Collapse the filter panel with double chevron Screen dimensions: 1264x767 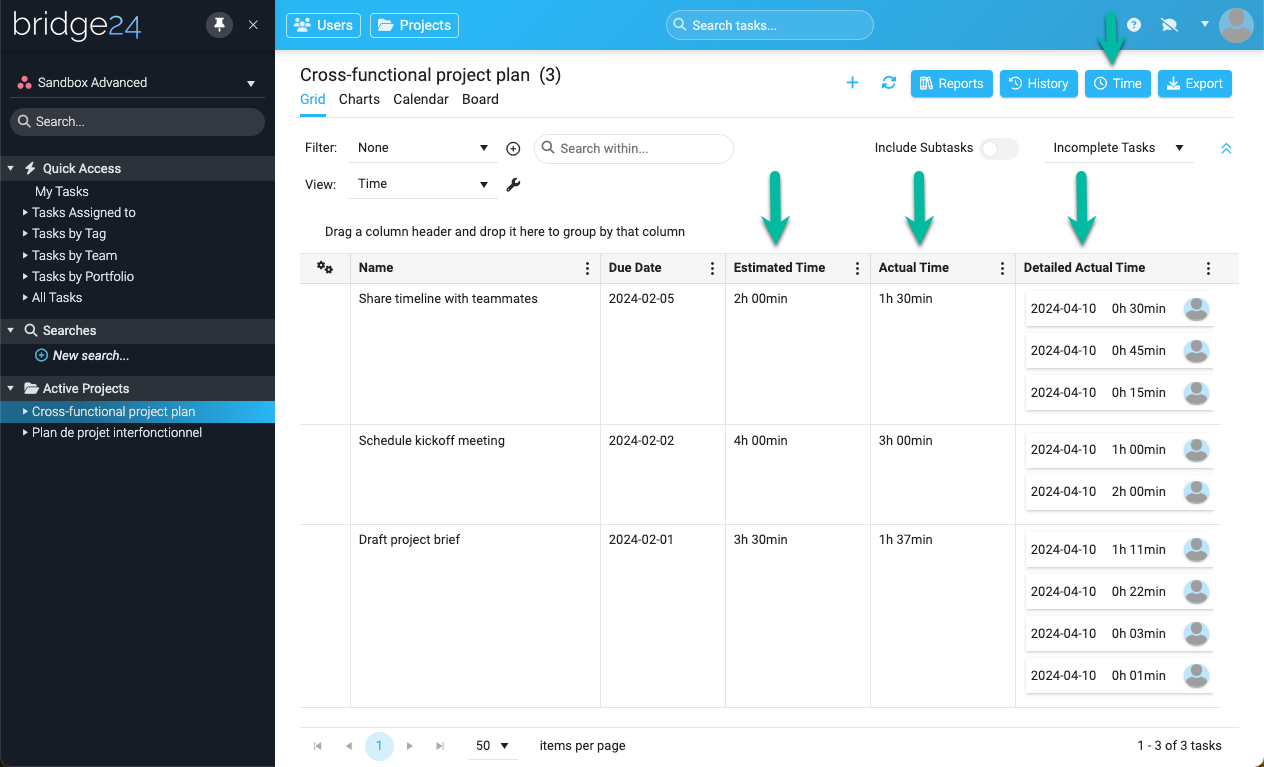[1226, 148]
